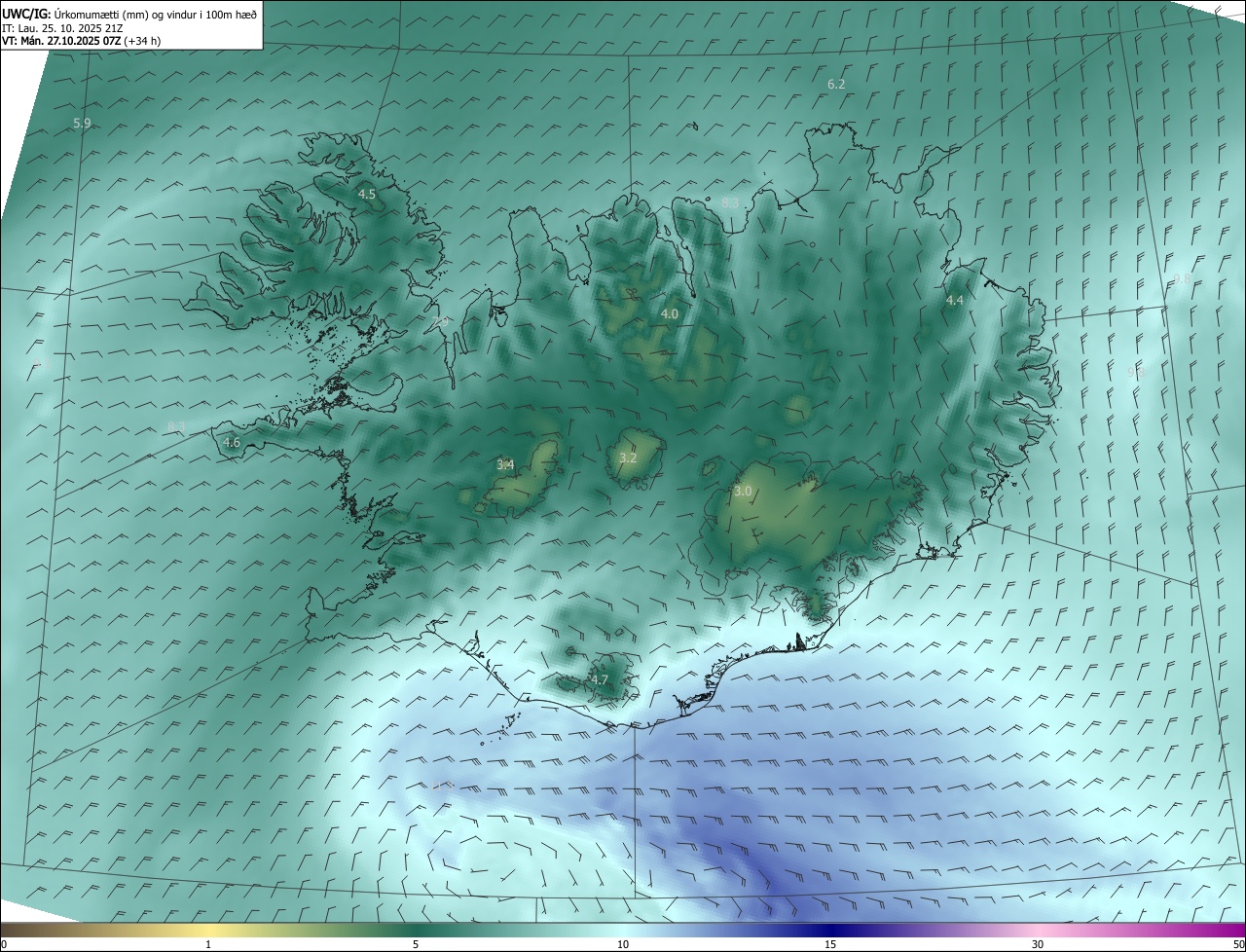Click the valid time line "VT: Mán. 27.10.2025 07Z (+34 h)"
Image resolution: width=1246 pixels, height=952 pixels.
[80, 41]
